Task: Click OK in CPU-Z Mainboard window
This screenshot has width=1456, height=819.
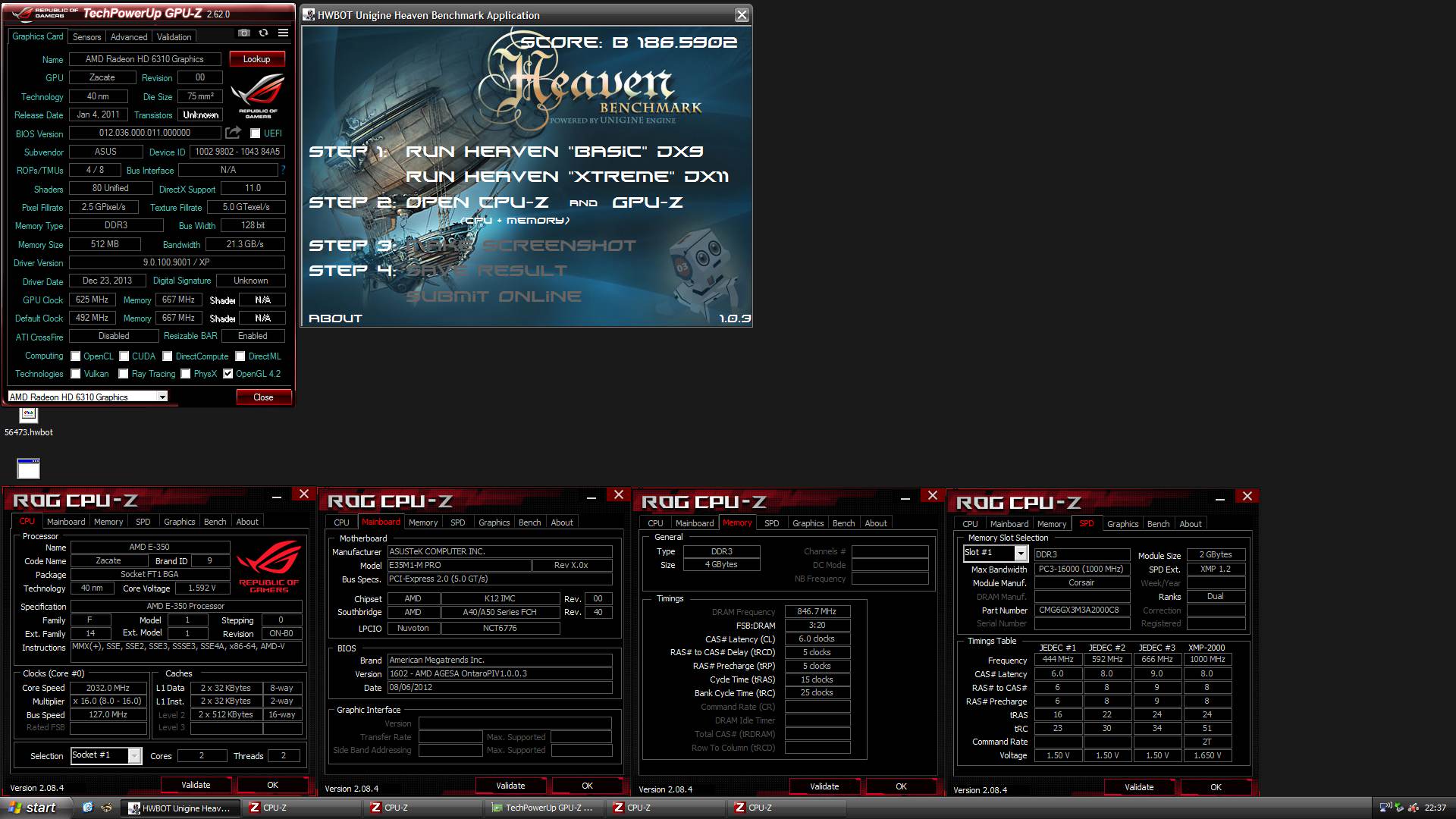Action: pos(587,786)
